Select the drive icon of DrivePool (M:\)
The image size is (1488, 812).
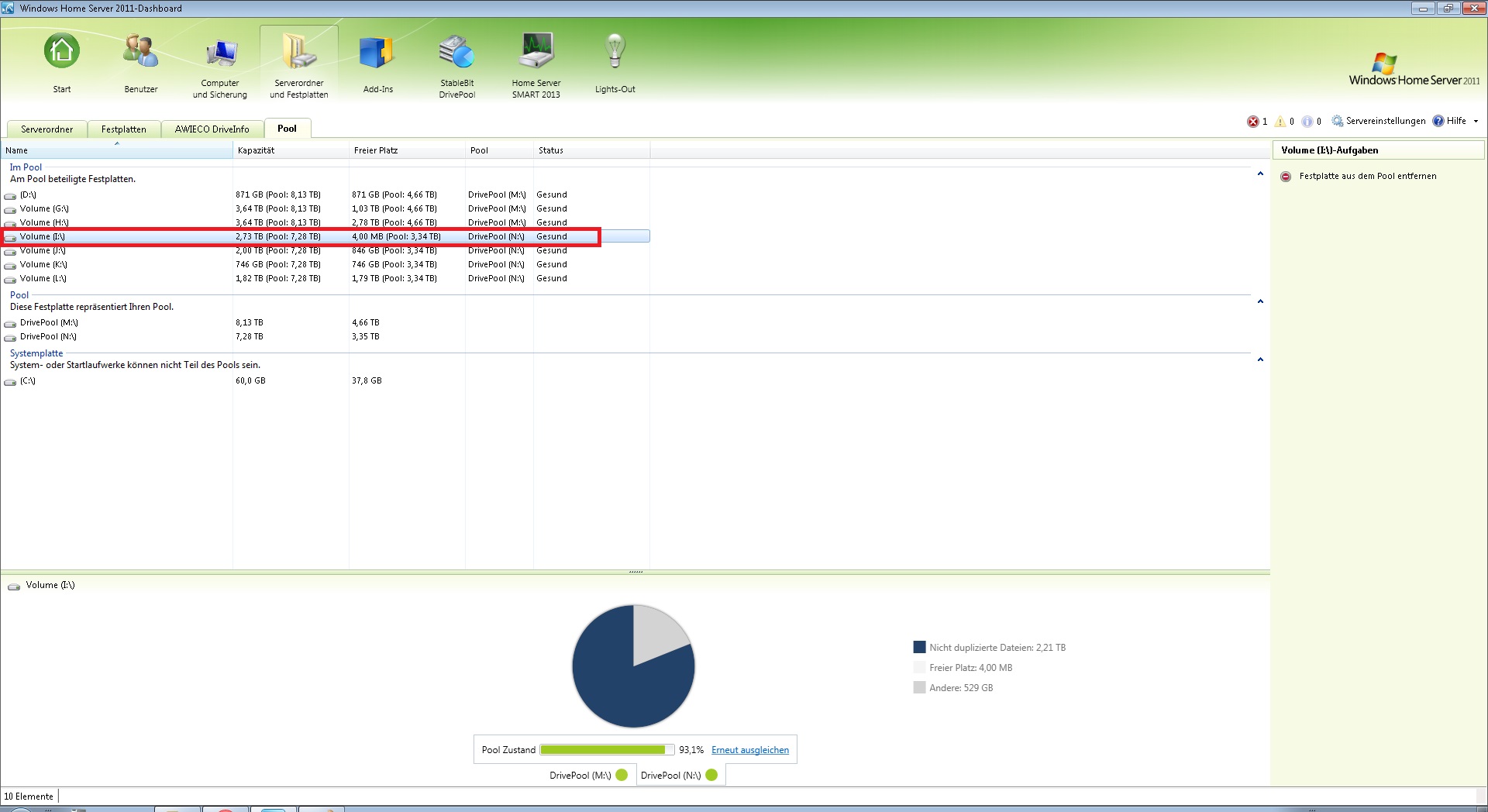tap(10, 323)
